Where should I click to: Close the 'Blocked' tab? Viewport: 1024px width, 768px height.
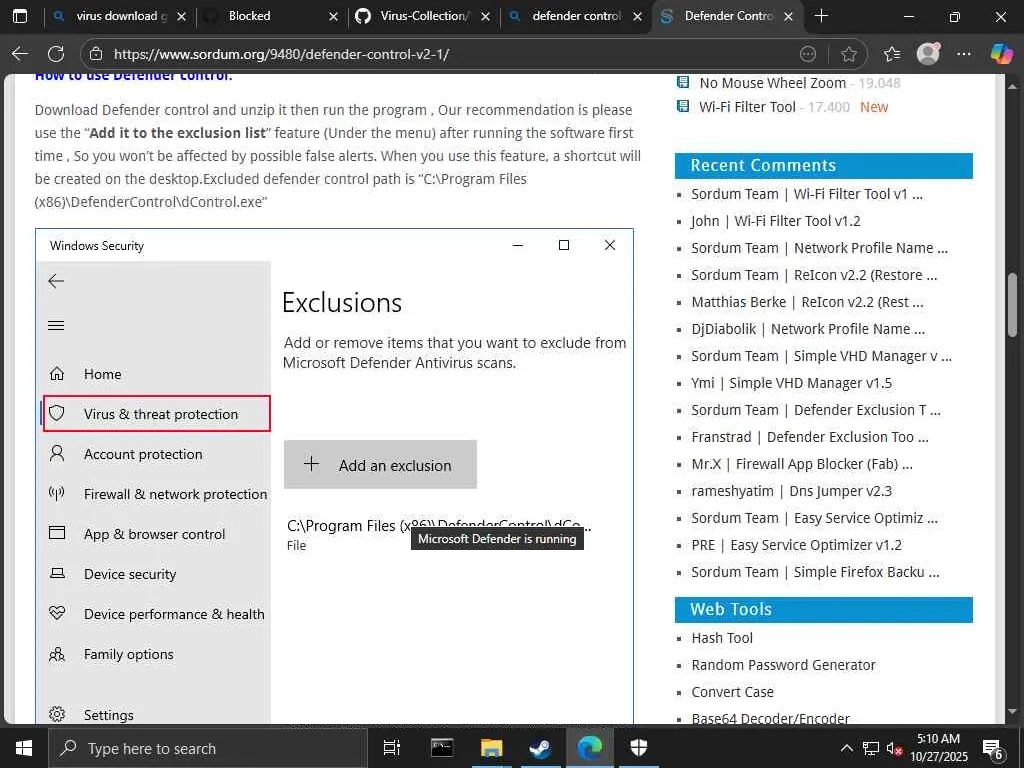[333, 16]
